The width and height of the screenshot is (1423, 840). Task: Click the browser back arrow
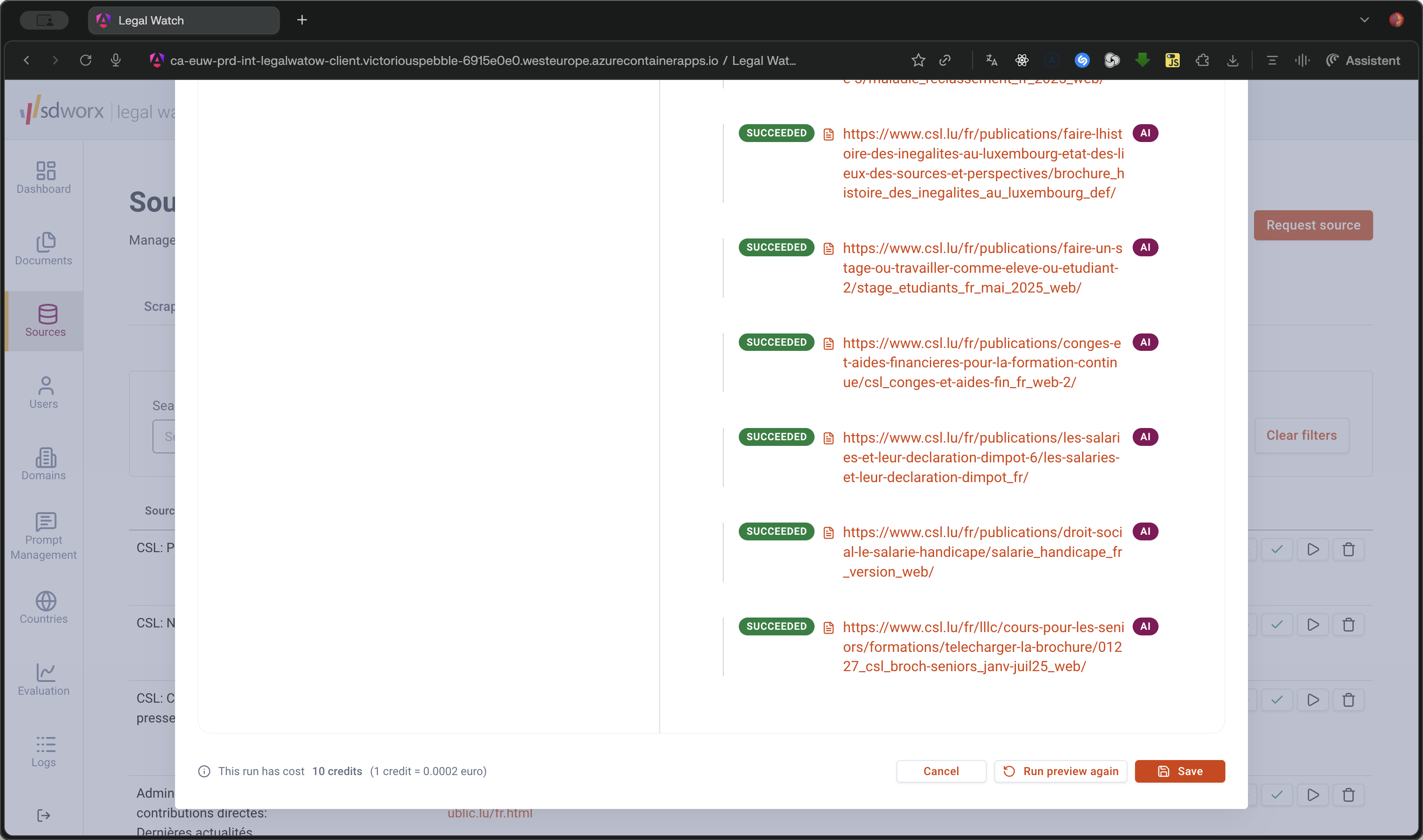click(x=26, y=60)
